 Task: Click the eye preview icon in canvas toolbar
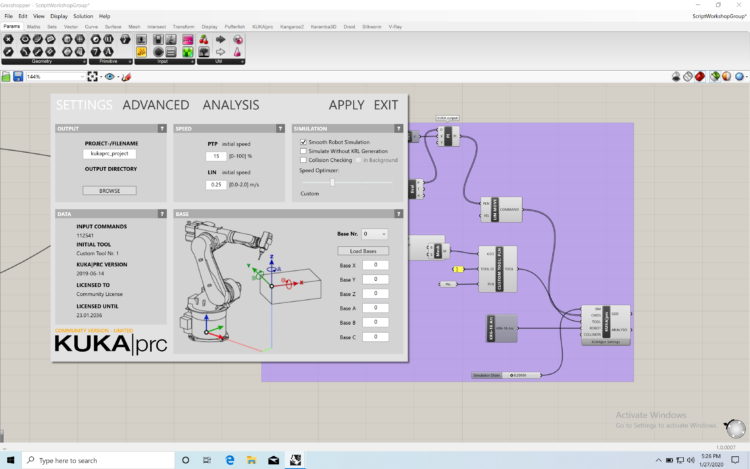tap(111, 76)
